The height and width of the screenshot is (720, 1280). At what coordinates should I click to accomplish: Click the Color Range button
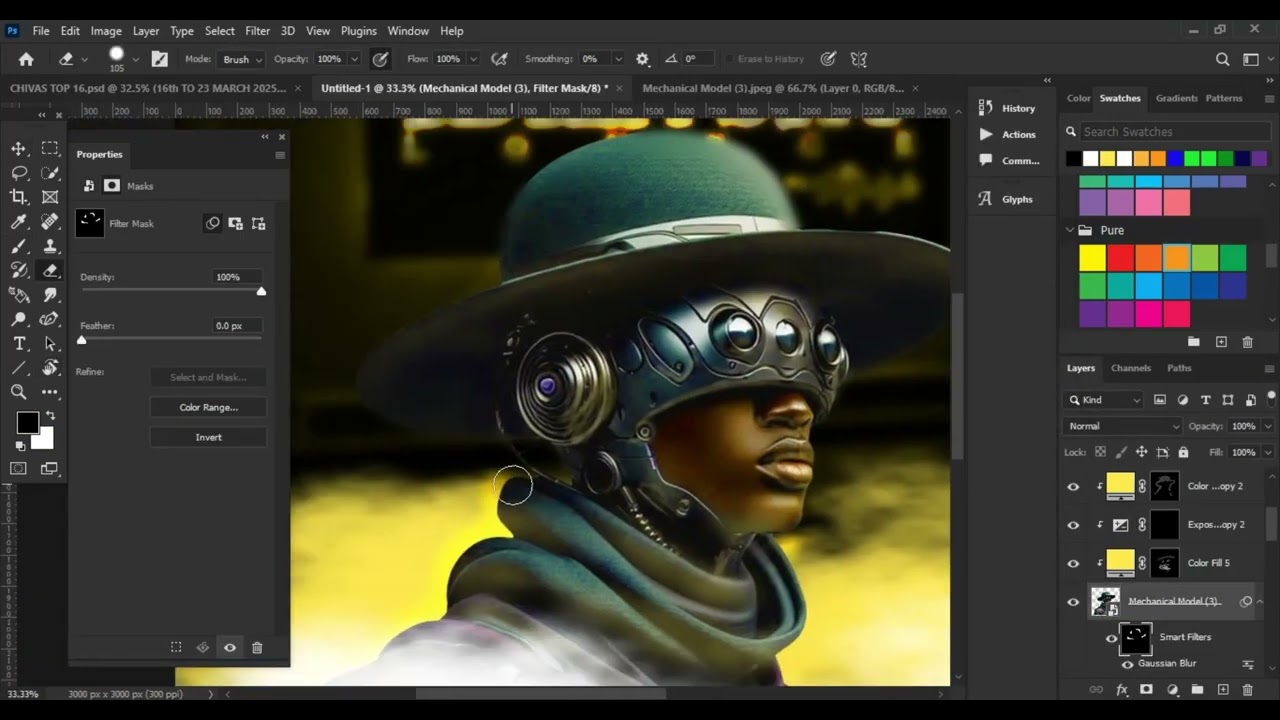click(x=208, y=407)
